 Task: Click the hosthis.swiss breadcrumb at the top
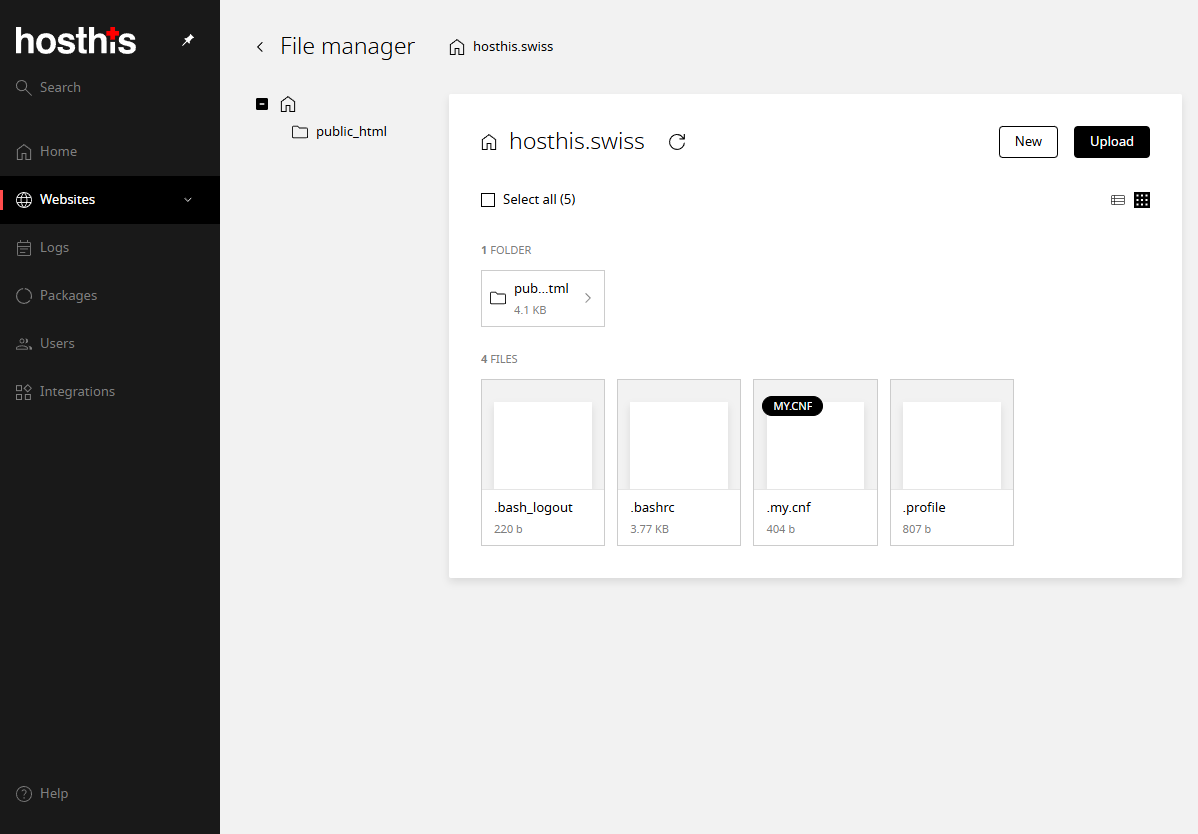pos(512,46)
